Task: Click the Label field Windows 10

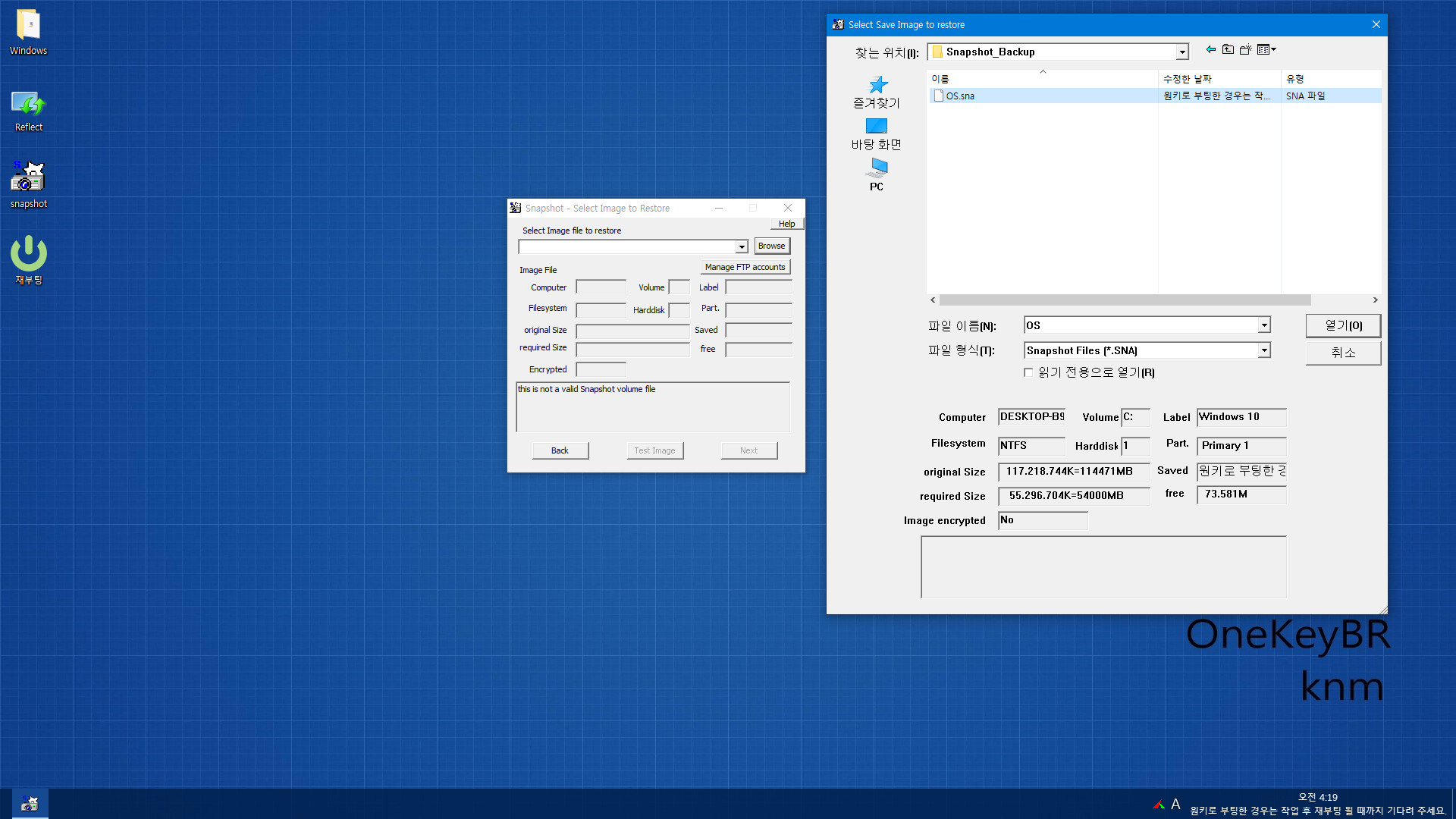Action: coord(1242,417)
